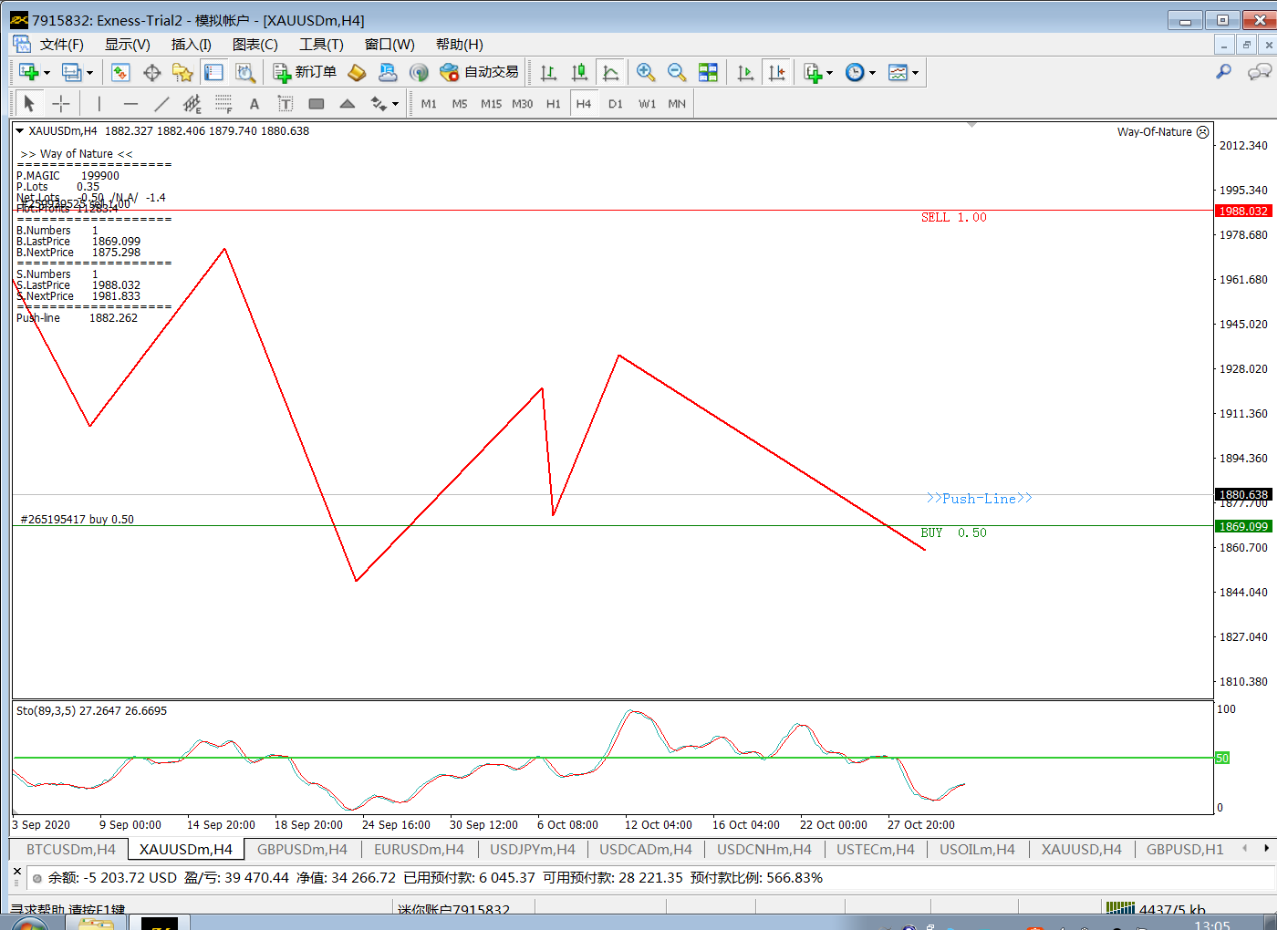Open the 图表(C) menu
Screen dimensions: 1288x930
254,45
